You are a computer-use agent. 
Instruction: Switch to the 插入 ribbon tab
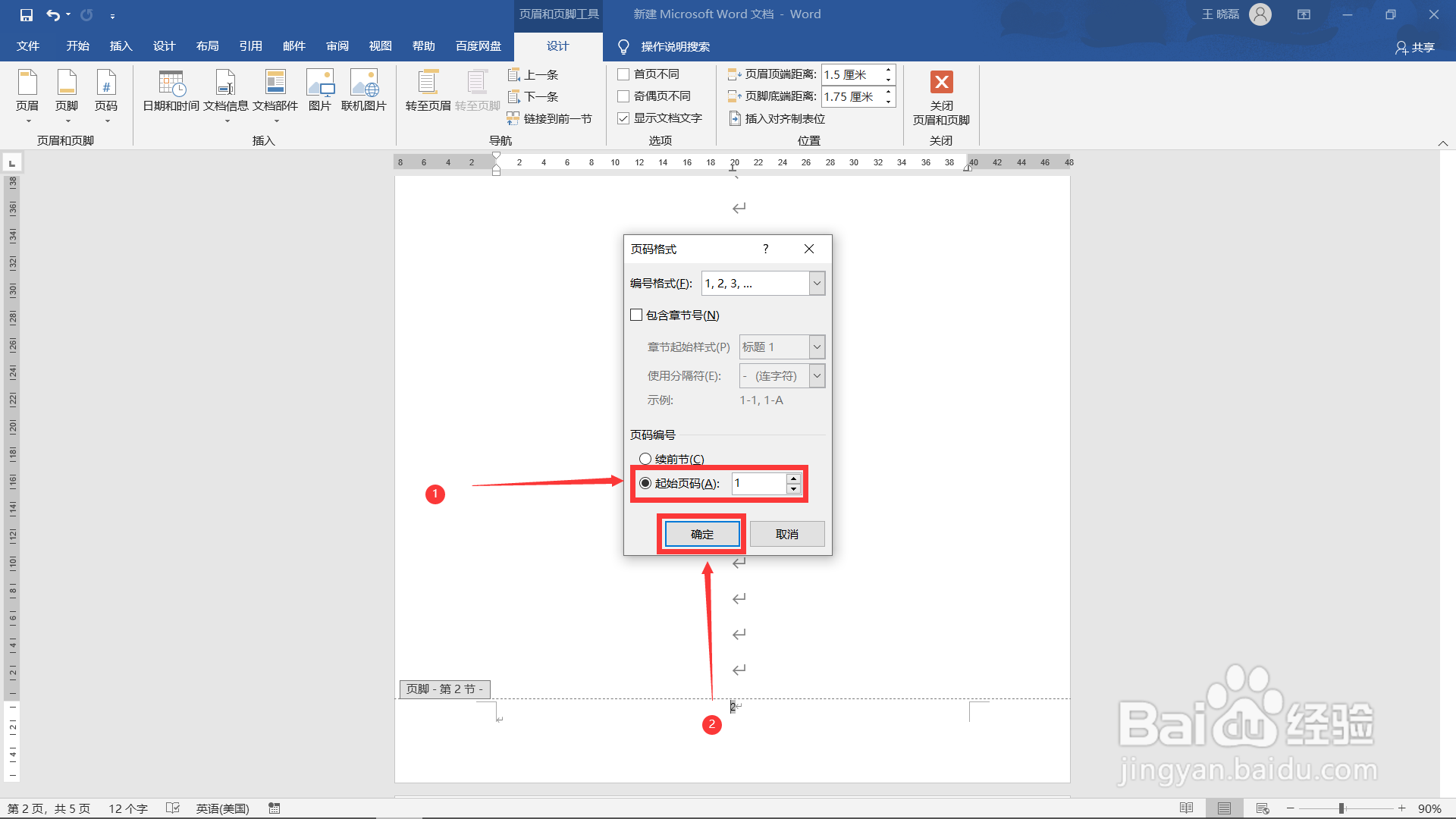click(121, 46)
